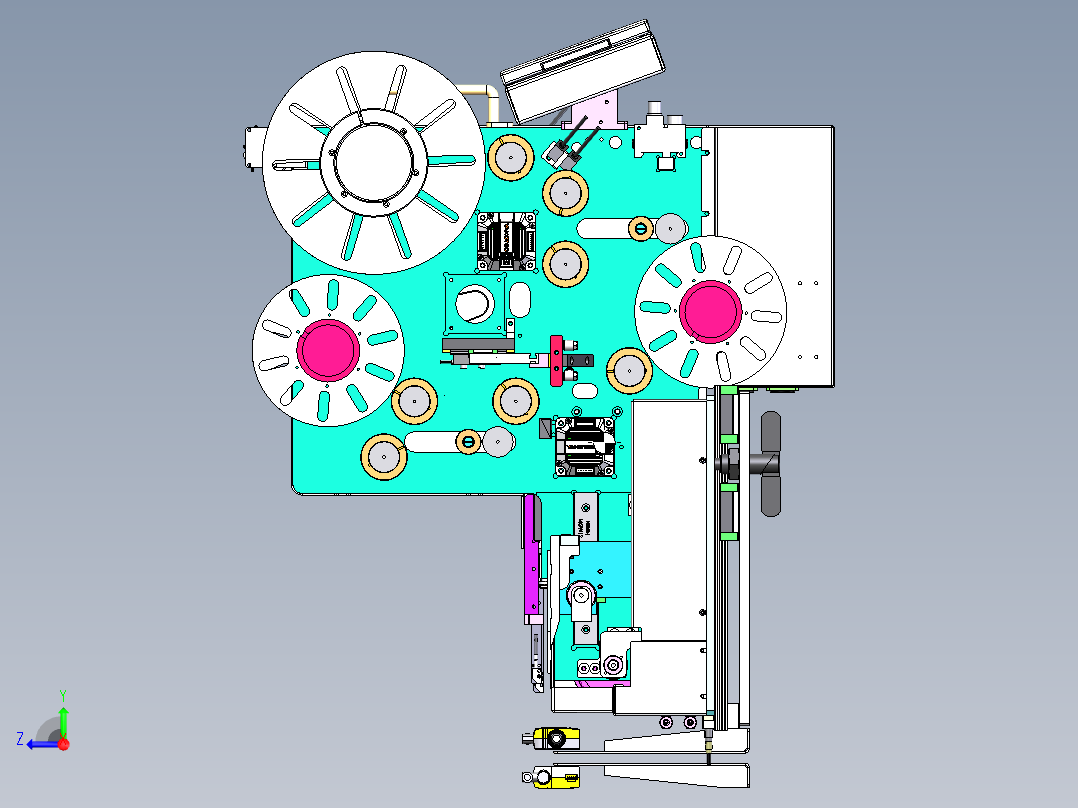Viewport: 1078px width, 808px height.
Task: Click the blue Z axis arrow on the triad
Action: (x=41, y=744)
